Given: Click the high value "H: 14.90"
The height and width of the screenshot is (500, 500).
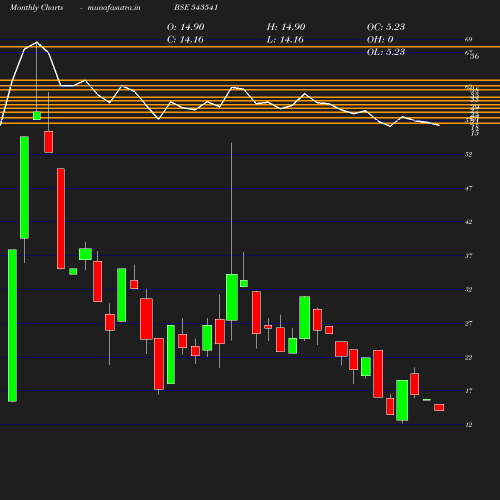Looking at the screenshot, I should (286, 27).
